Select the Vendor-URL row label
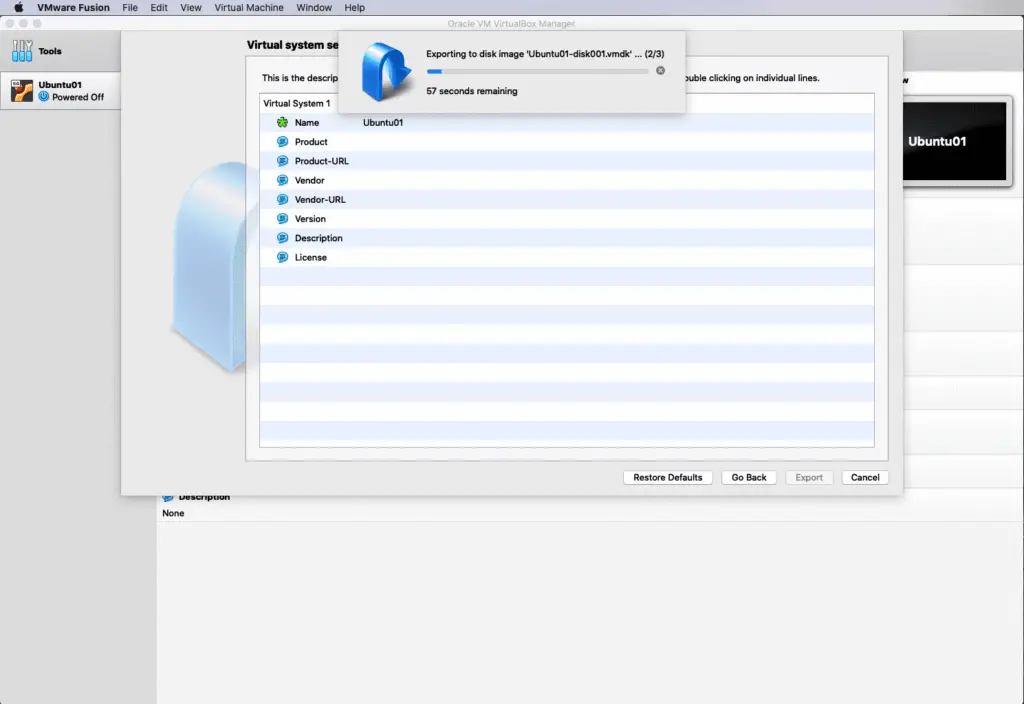Image resolution: width=1024 pixels, height=704 pixels. pyautogui.click(x=320, y=200)
